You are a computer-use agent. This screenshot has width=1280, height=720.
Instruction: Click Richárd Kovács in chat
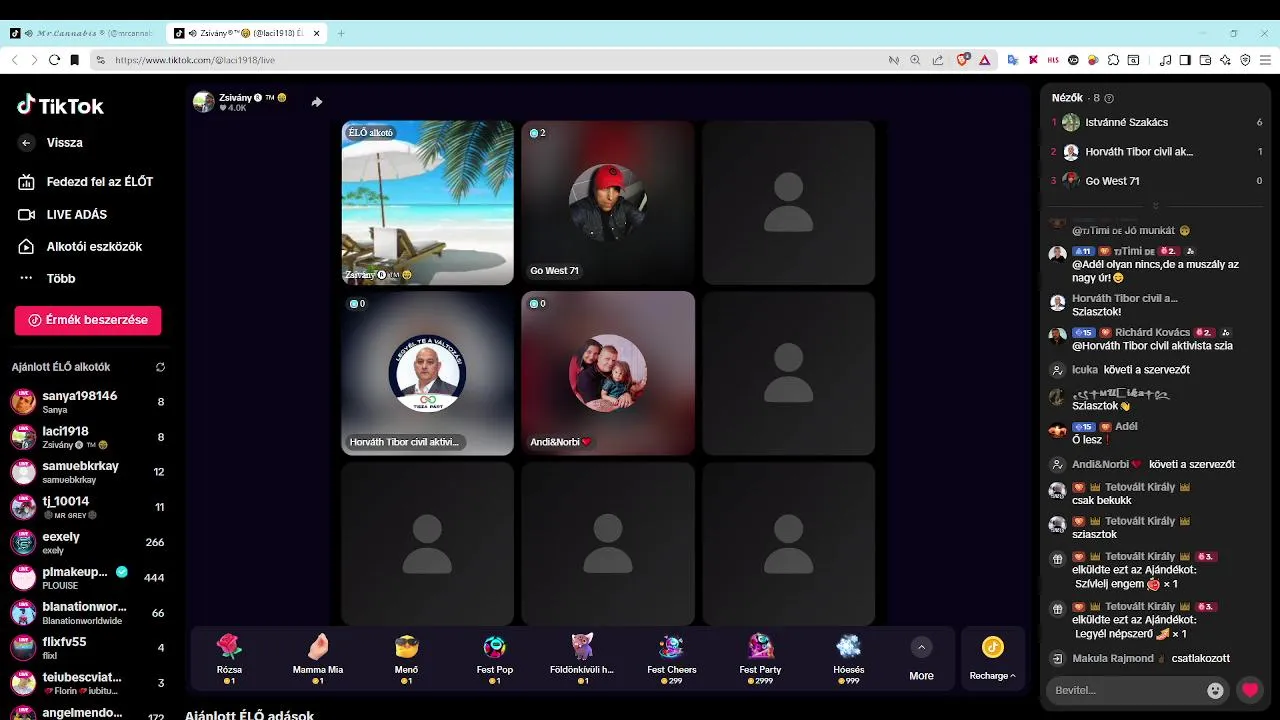1152,332
